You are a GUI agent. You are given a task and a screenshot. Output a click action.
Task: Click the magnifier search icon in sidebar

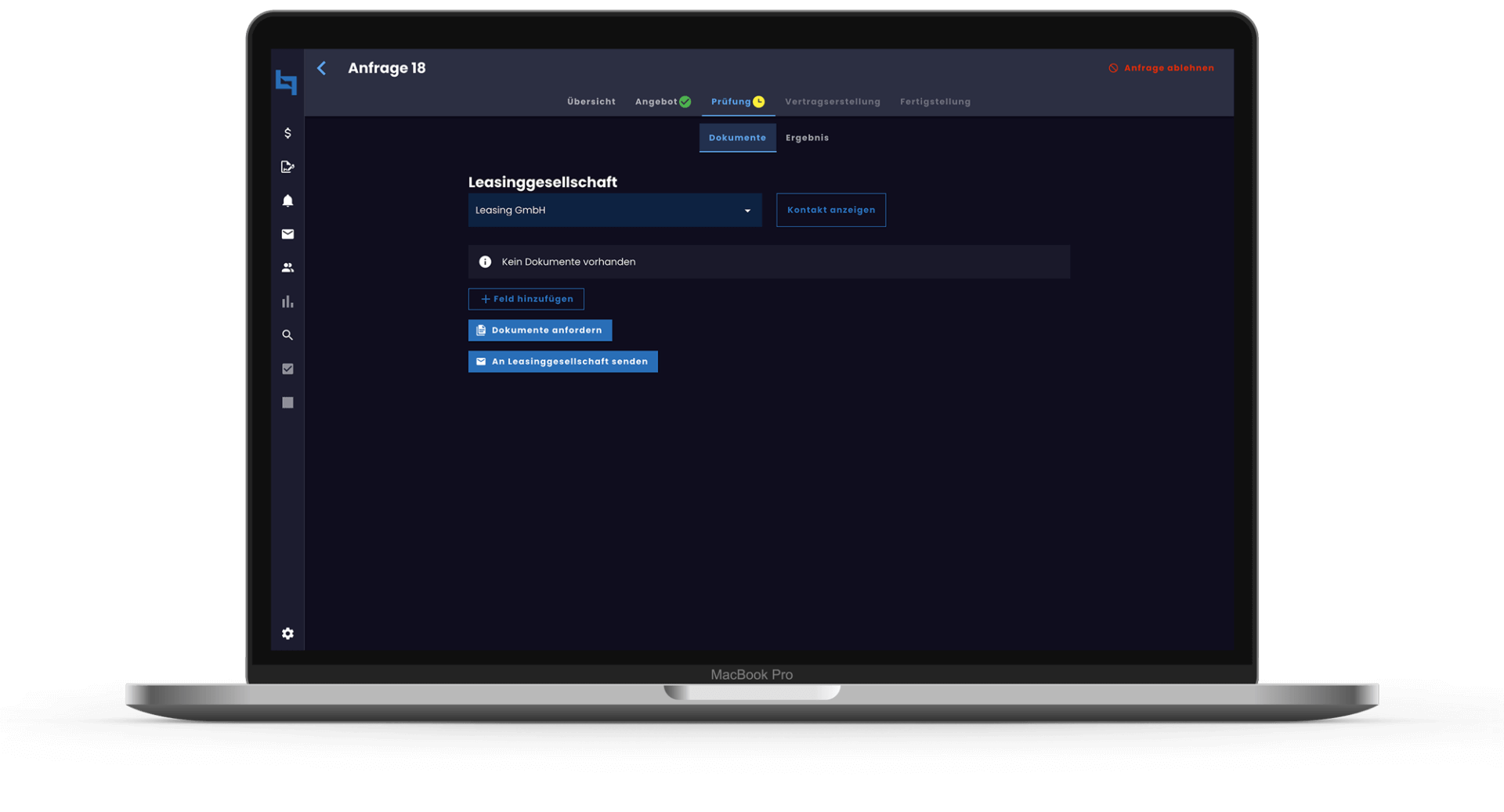click(287, 335)
